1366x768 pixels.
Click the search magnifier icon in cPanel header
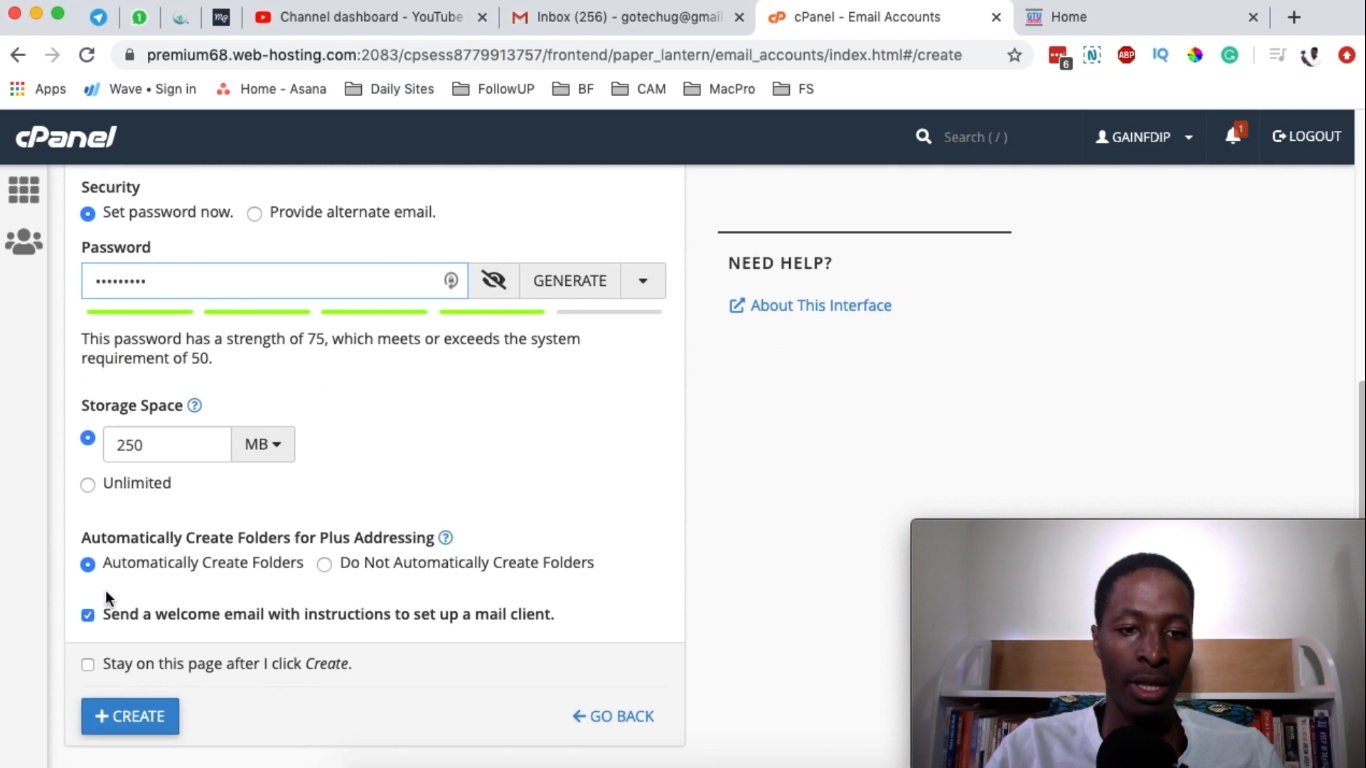[923, 137]
